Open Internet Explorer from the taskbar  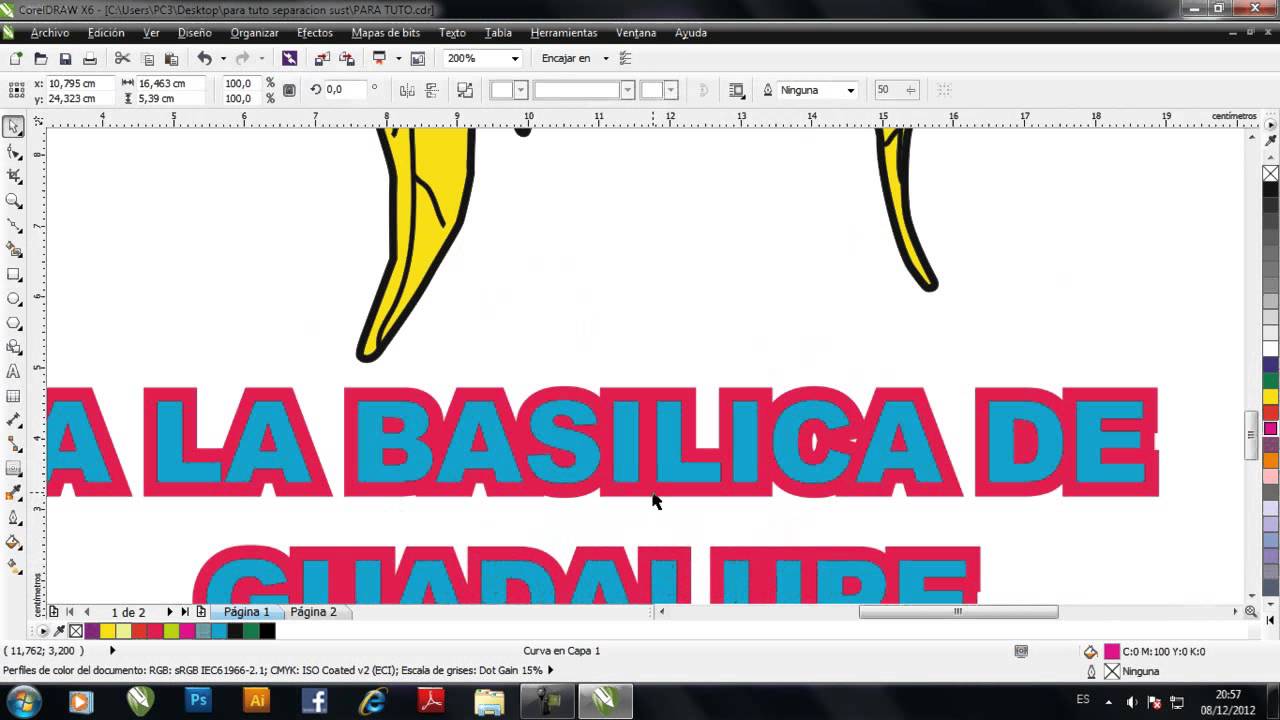tap(373, 701)
